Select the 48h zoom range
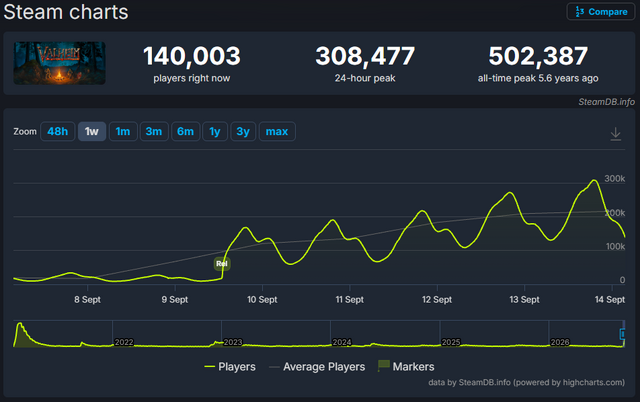 [58, 131]
